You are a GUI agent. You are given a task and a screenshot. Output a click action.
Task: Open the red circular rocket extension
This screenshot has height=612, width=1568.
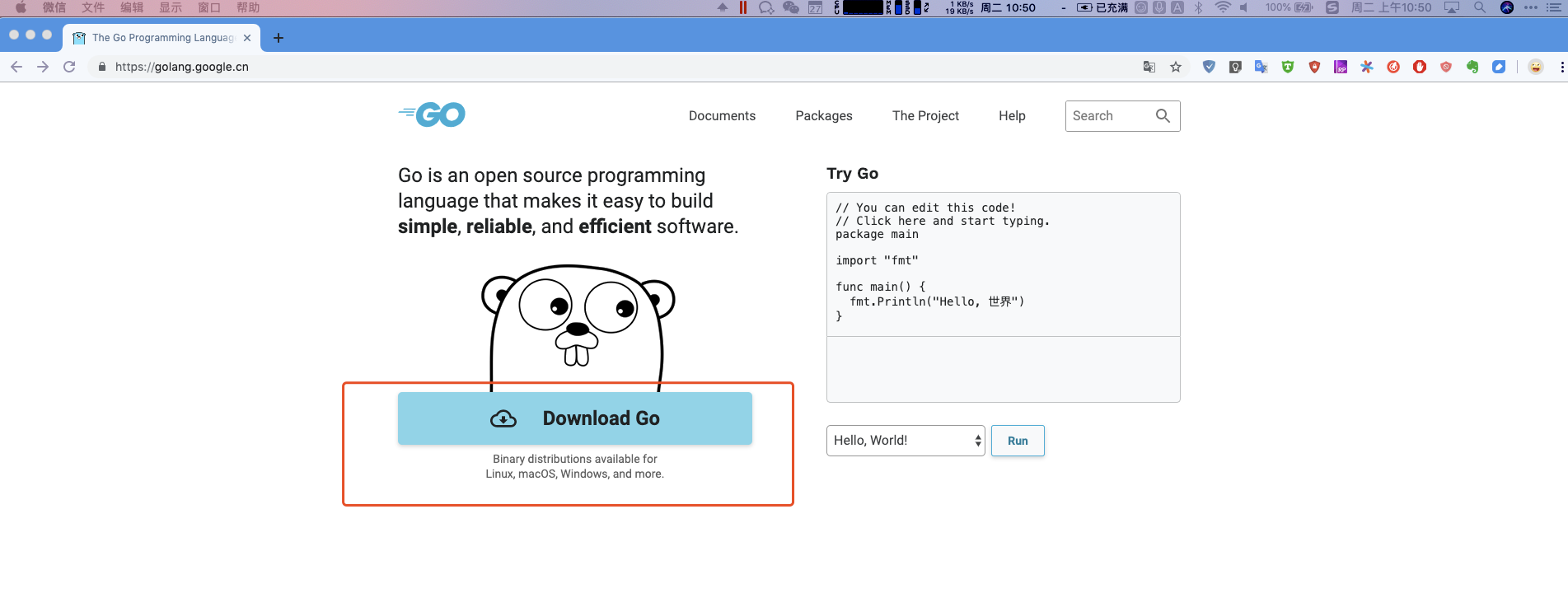[x=1393, y=67]
